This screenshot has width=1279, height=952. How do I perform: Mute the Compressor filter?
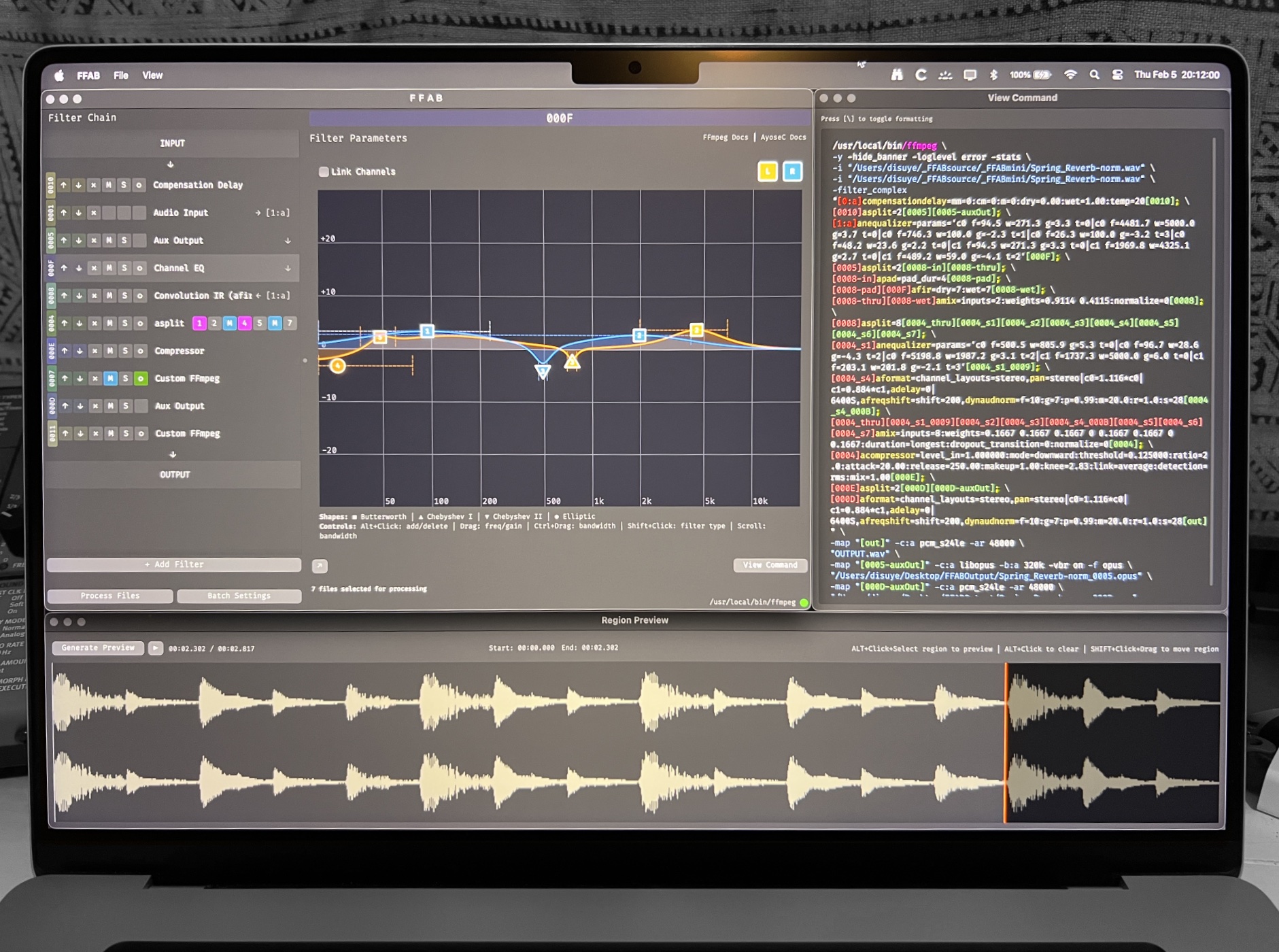(110, 351)
